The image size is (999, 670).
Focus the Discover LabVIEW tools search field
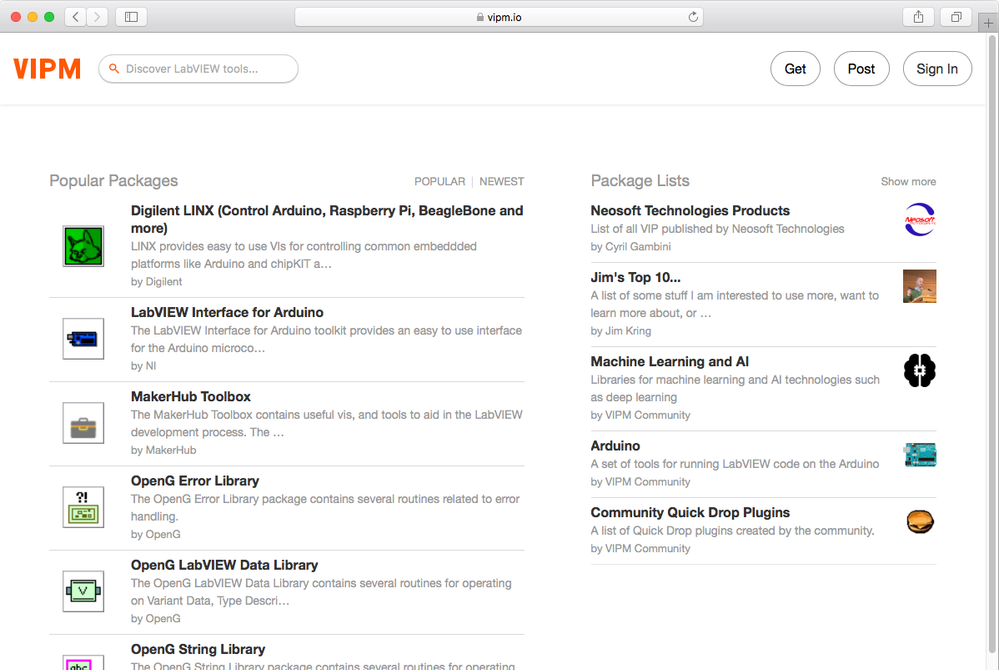coord(198,69)
